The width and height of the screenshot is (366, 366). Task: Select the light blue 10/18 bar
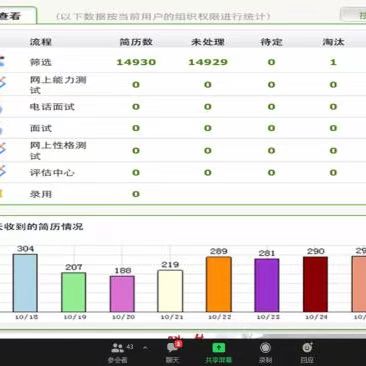pyautogui.click(x=25, y=283)
